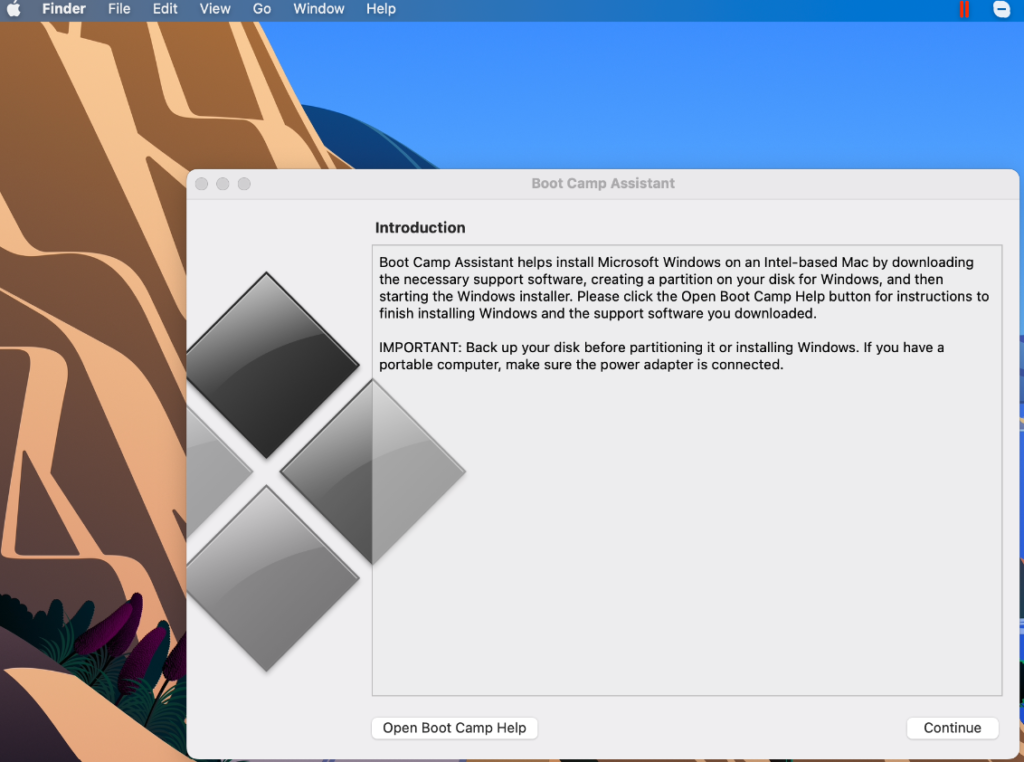Click the Boot Camp Assistant title text
The height and width of the screenshot is (762, 1024).
click(x=603, y=183)
